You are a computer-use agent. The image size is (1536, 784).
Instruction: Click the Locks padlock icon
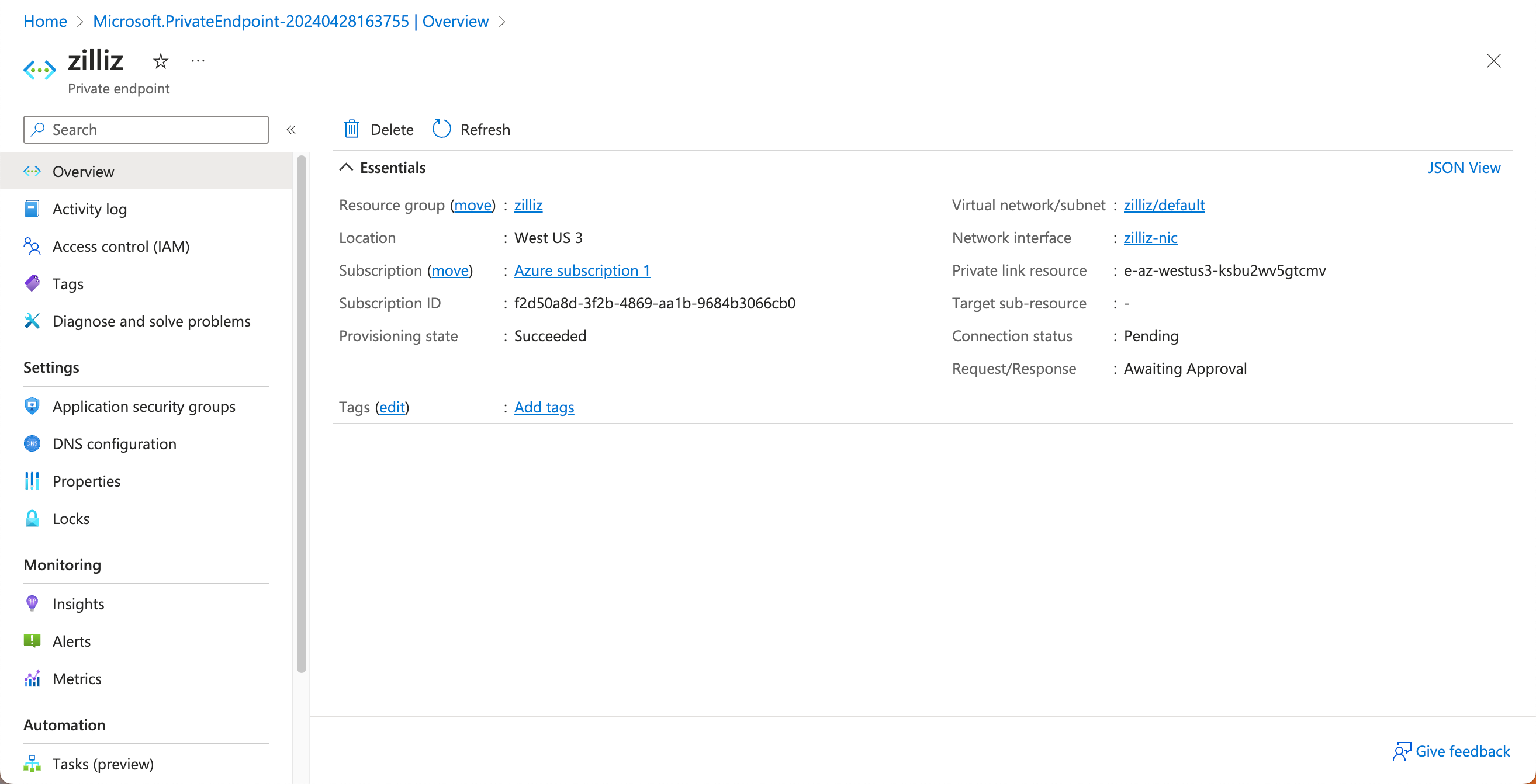click(x=32, y=518)
